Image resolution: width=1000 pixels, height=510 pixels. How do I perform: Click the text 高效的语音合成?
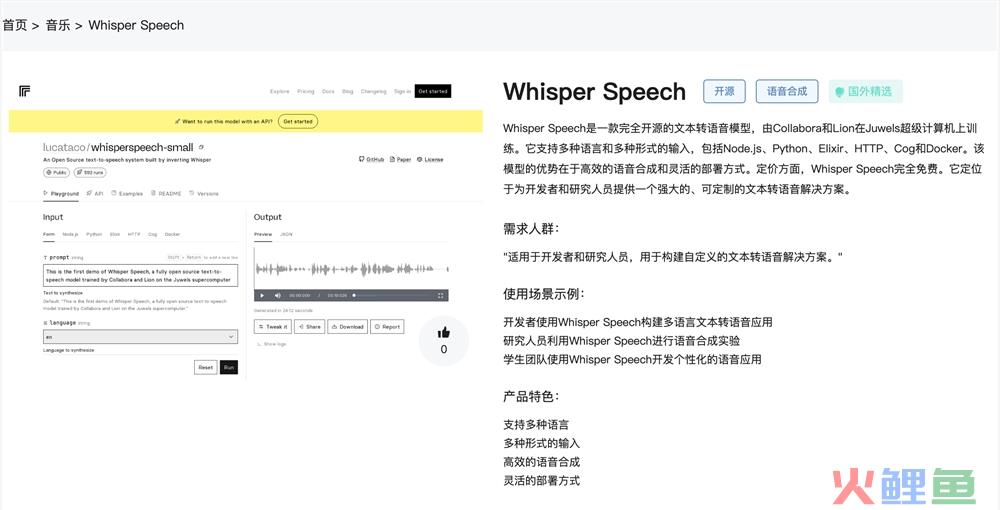click(541, 462)
